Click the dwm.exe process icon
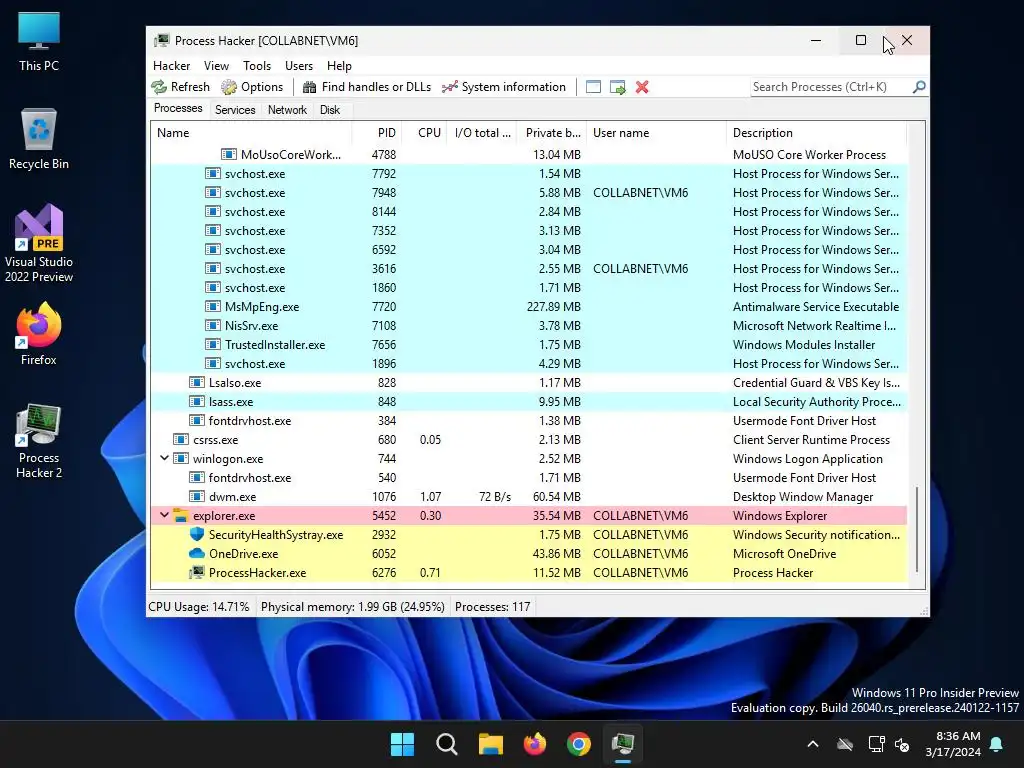Viewport: 1024px width, 768px height. tap(197, 496)
